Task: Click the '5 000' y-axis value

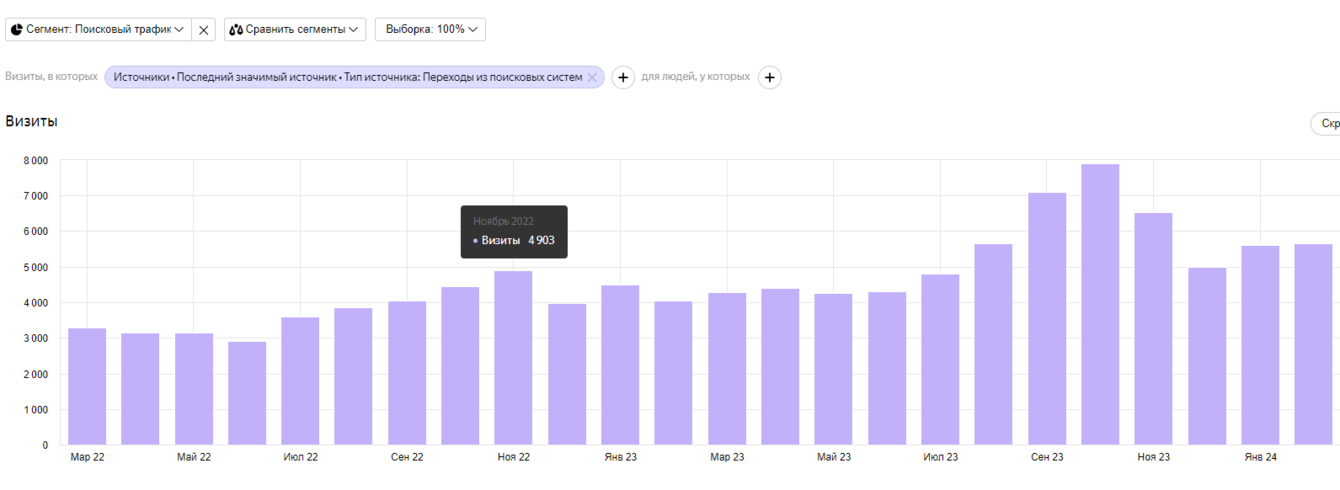Action: click(x=34, y=267)
